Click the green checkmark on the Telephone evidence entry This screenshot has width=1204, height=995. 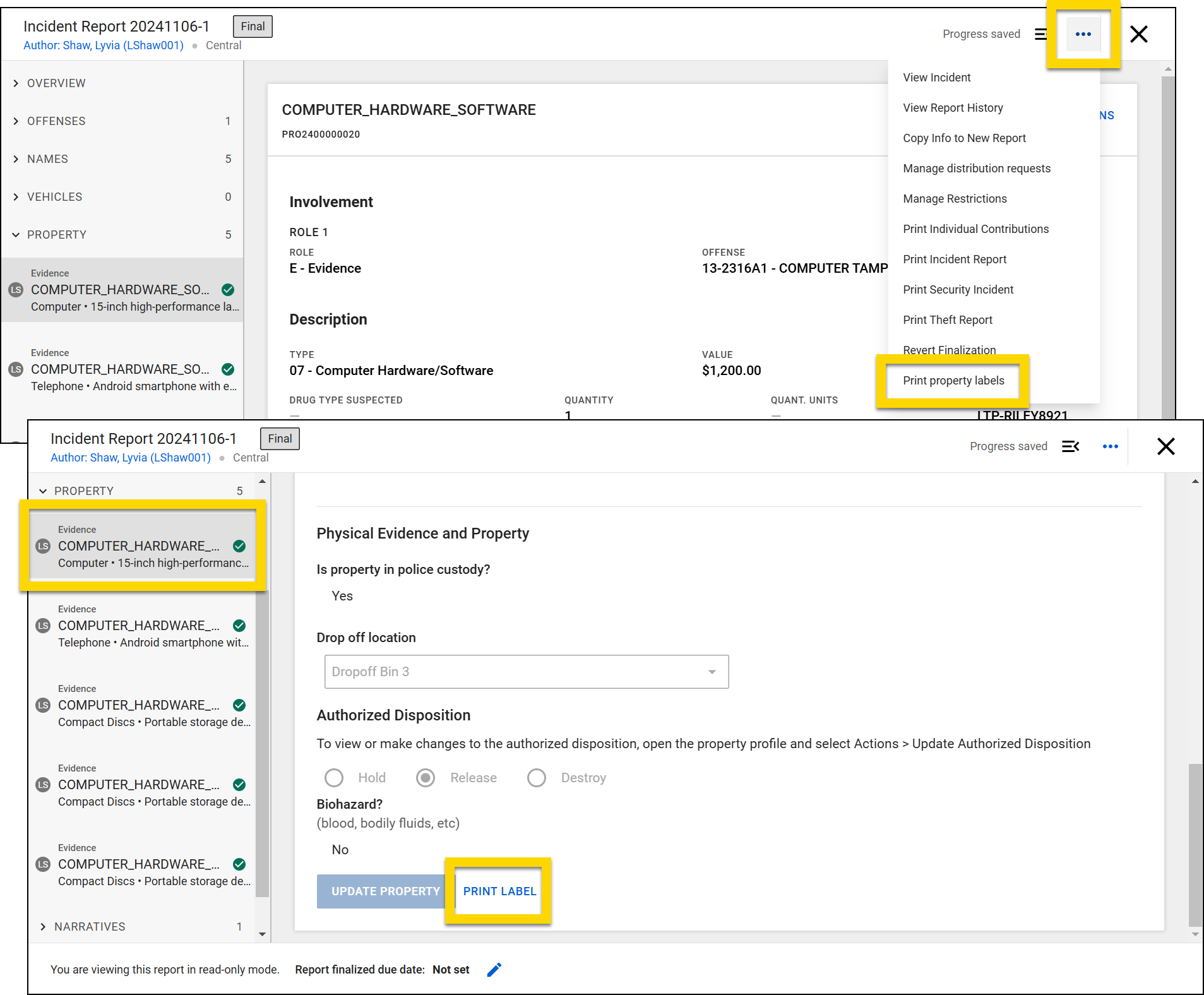[239, 626]
